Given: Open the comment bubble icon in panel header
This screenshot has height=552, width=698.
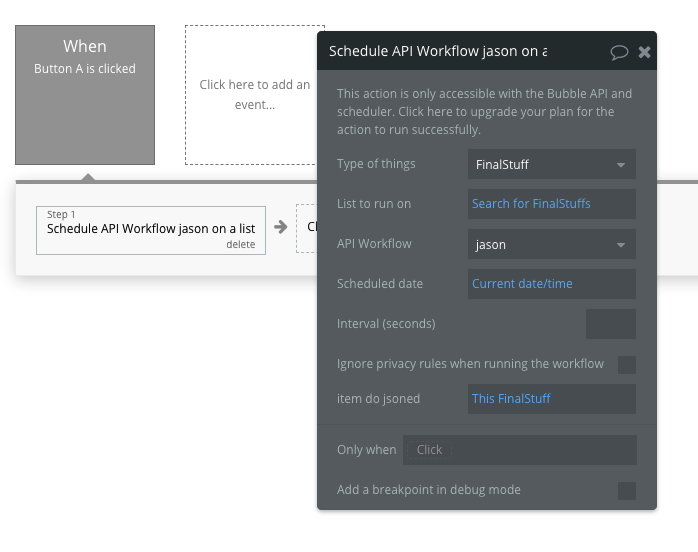Looking at the screenshot, I should (x=619, y=53).
